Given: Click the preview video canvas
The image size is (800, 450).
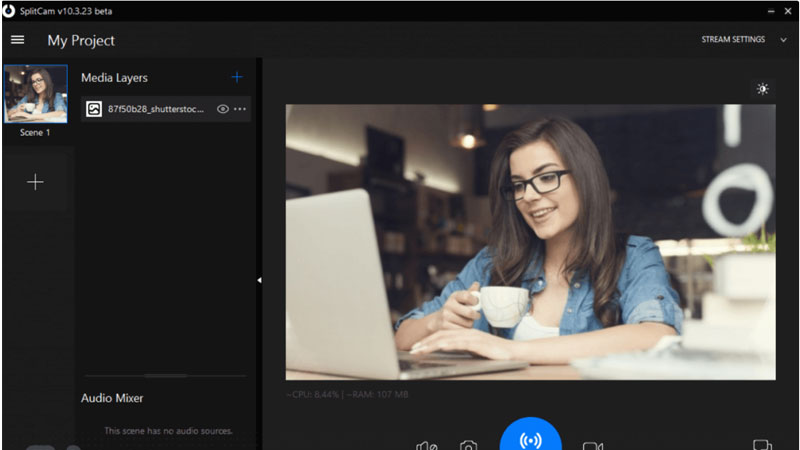Looking at the screenshot, I should coord(531,242).
